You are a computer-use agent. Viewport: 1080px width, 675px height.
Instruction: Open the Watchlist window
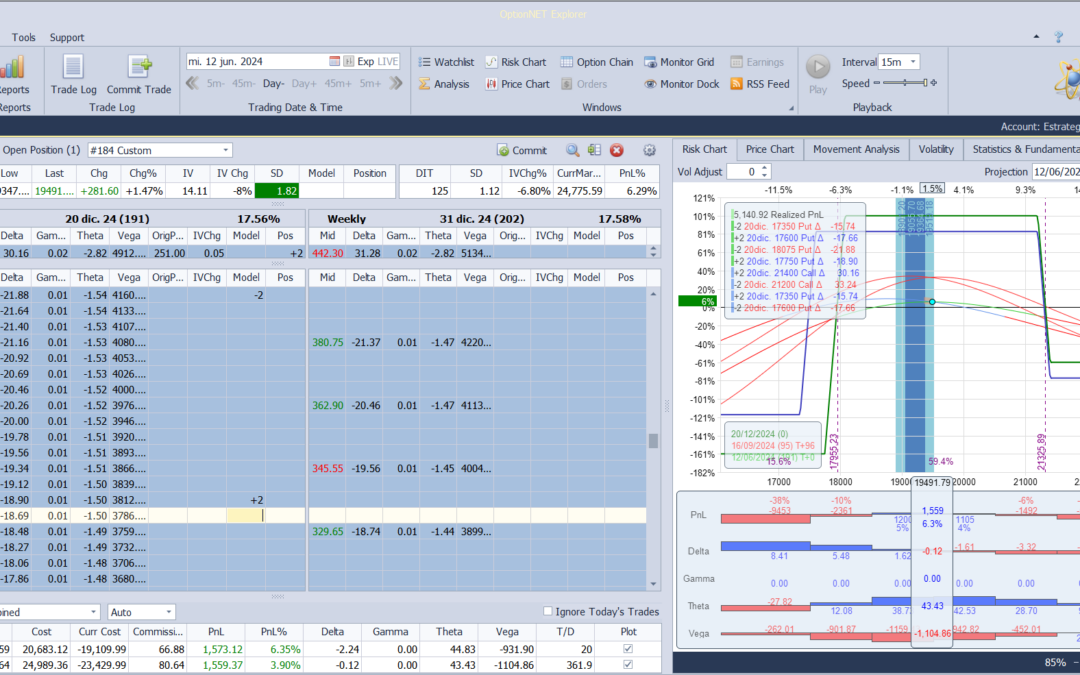446,62
